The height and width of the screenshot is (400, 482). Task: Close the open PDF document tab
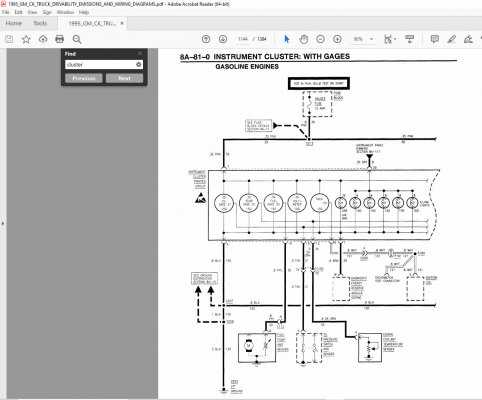point(122,23)
